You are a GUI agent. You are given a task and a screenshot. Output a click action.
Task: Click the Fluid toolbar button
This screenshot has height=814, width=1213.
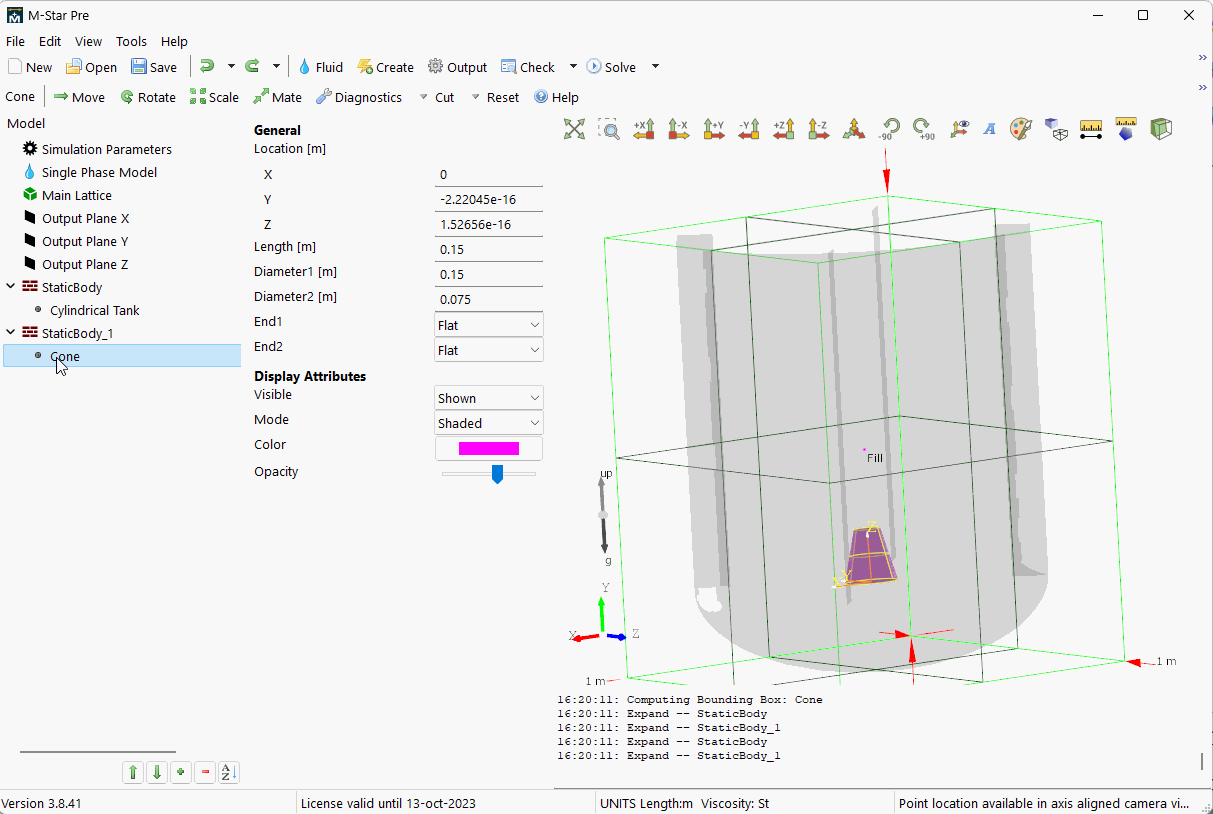(320, 67)
